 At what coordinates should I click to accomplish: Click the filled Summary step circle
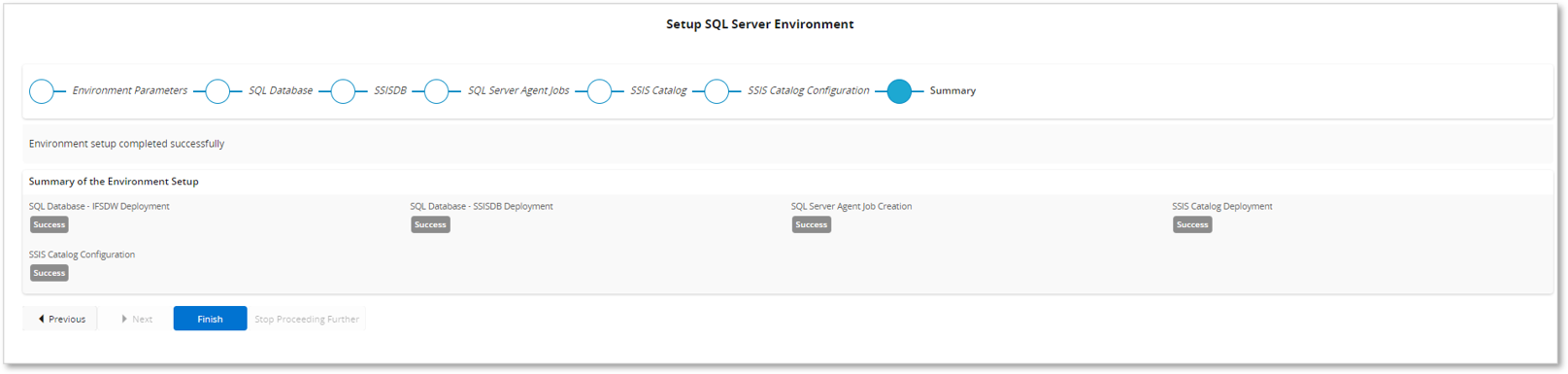(x=899, y=91)
